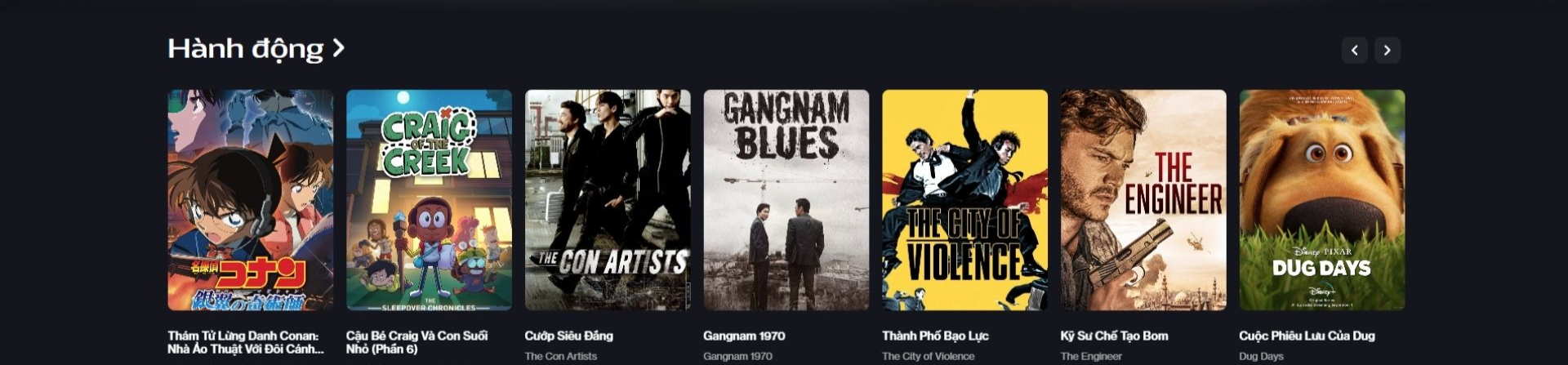This screenshot has height=365, width=1568.
Task: Open Dug Days poster
Action: click(1322, 200)
